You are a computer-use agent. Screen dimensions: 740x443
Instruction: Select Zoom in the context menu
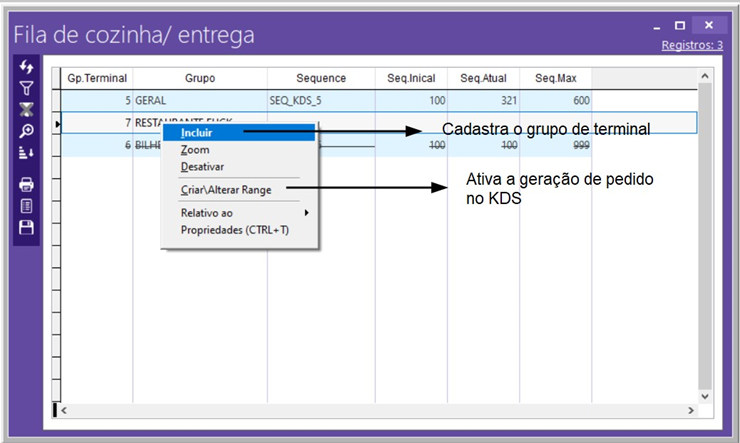(x=195, y=149)
